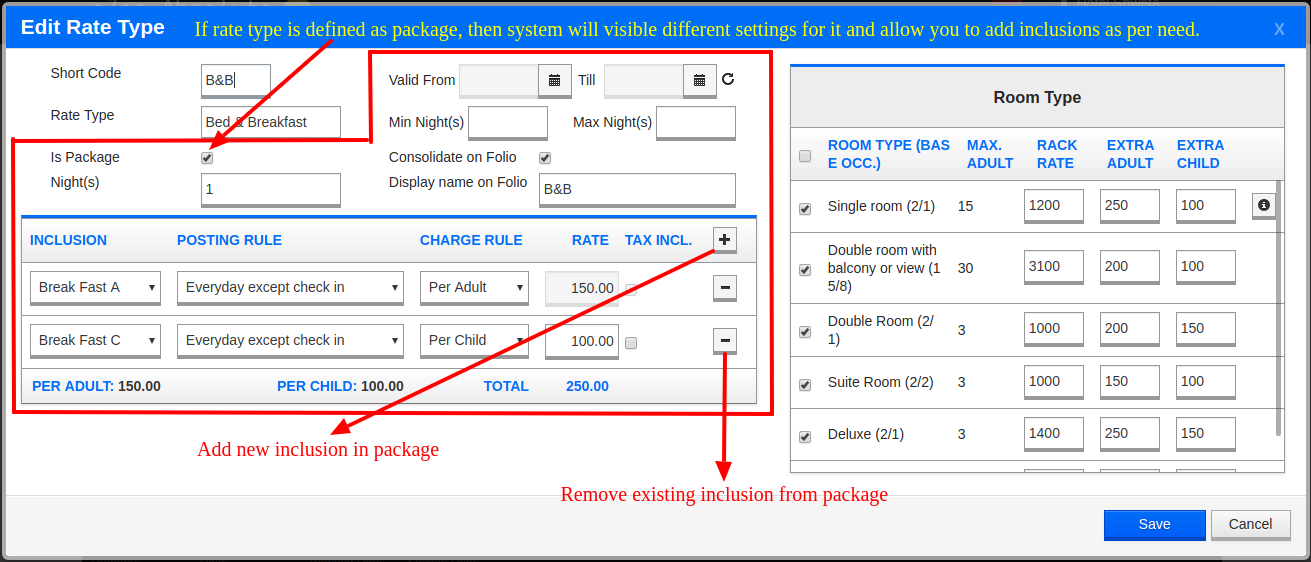Toggle the select-all room types checkbox
Screen dimensions: 1311x562
click(805, 156)
